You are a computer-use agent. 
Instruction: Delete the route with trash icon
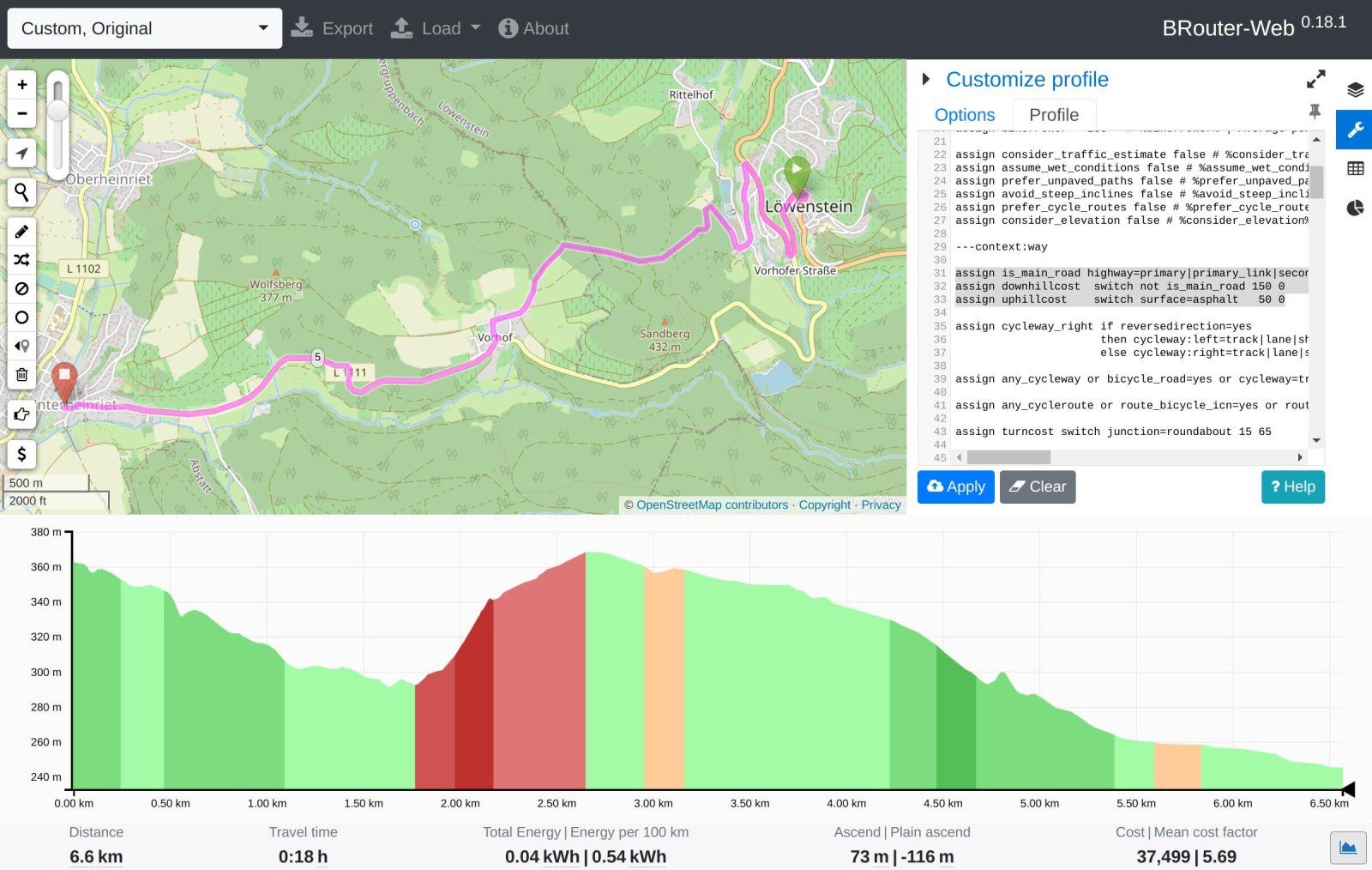click(x=22, y=375)
